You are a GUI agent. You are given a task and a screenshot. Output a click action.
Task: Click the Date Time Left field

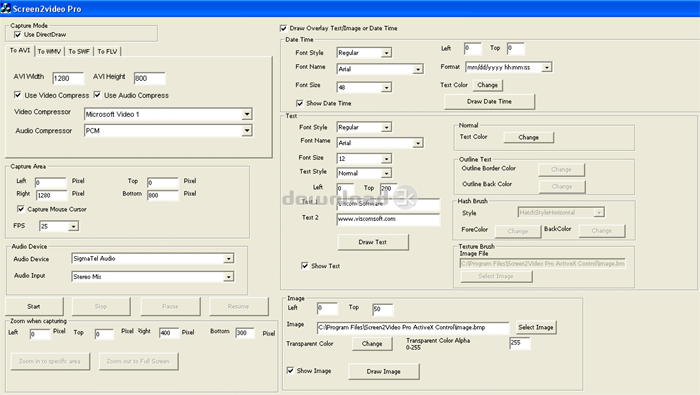click(x=473, y=48)
